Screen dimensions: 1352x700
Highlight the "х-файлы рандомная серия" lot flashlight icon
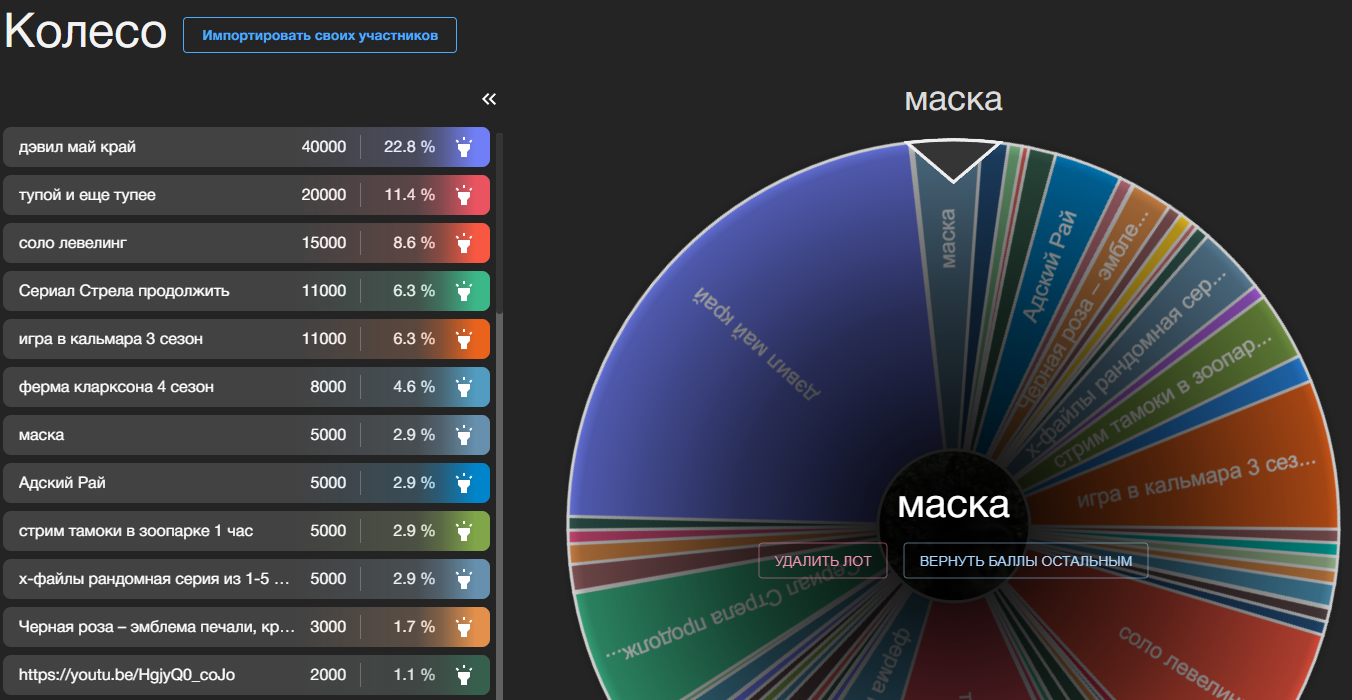(464, 579)
